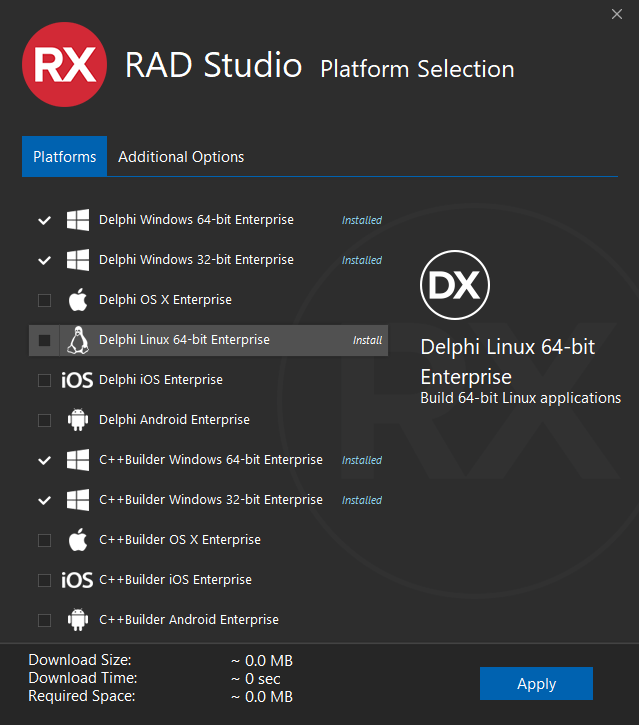Click Installed status for C++Builder Windows 32-bit
The image size is (639, 725).
pos(362,500)
